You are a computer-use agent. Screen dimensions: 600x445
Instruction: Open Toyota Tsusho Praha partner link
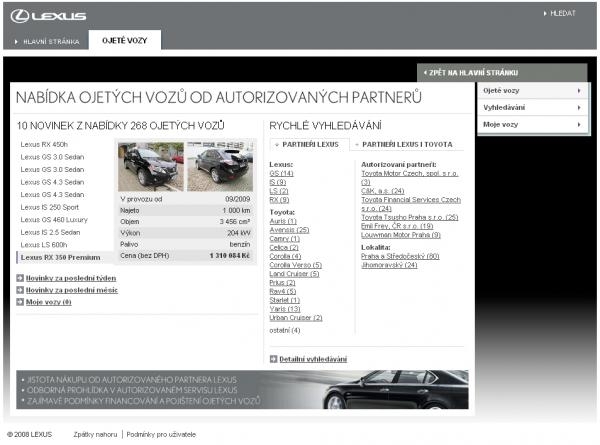[409, 217]
